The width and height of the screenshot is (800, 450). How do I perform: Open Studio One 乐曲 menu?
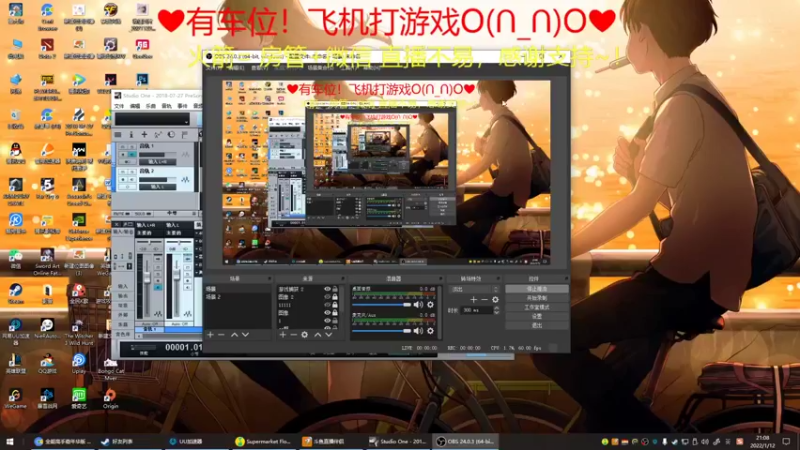click(x=151, y=106)
